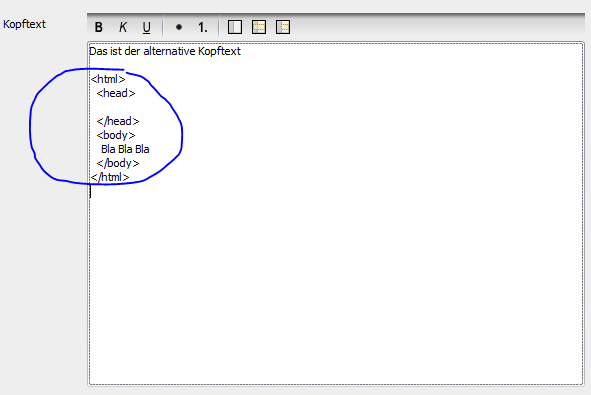Click the word 'alternative' in the first line
Screen dimensions: 591x395
169,51
